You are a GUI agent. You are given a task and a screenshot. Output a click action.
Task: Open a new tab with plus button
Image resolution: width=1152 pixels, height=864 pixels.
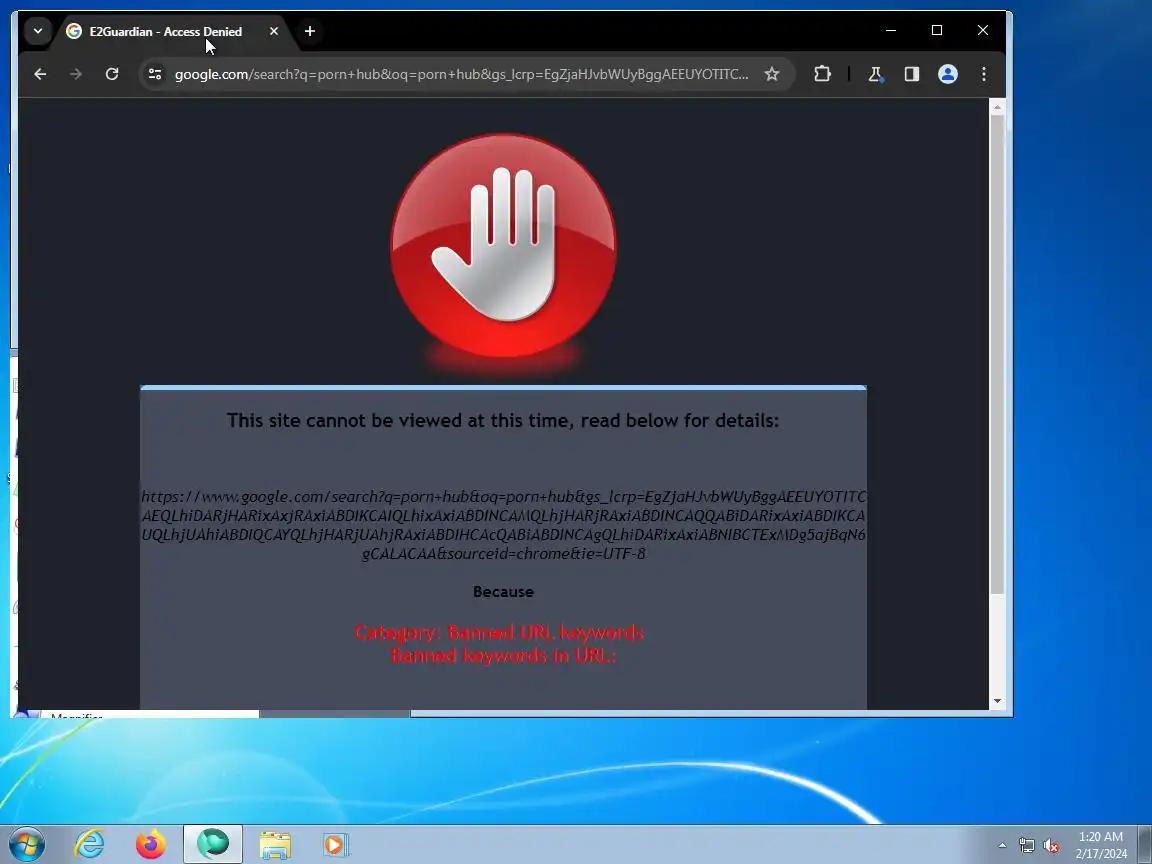(309, 32)
